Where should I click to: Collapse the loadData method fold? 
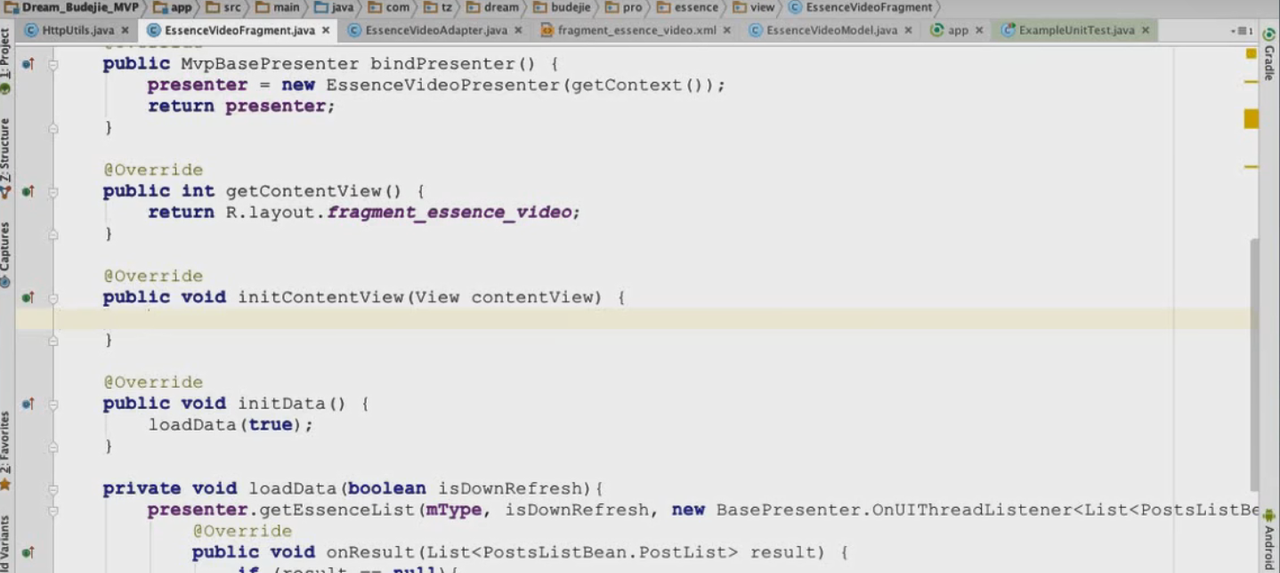coord(53,489)
